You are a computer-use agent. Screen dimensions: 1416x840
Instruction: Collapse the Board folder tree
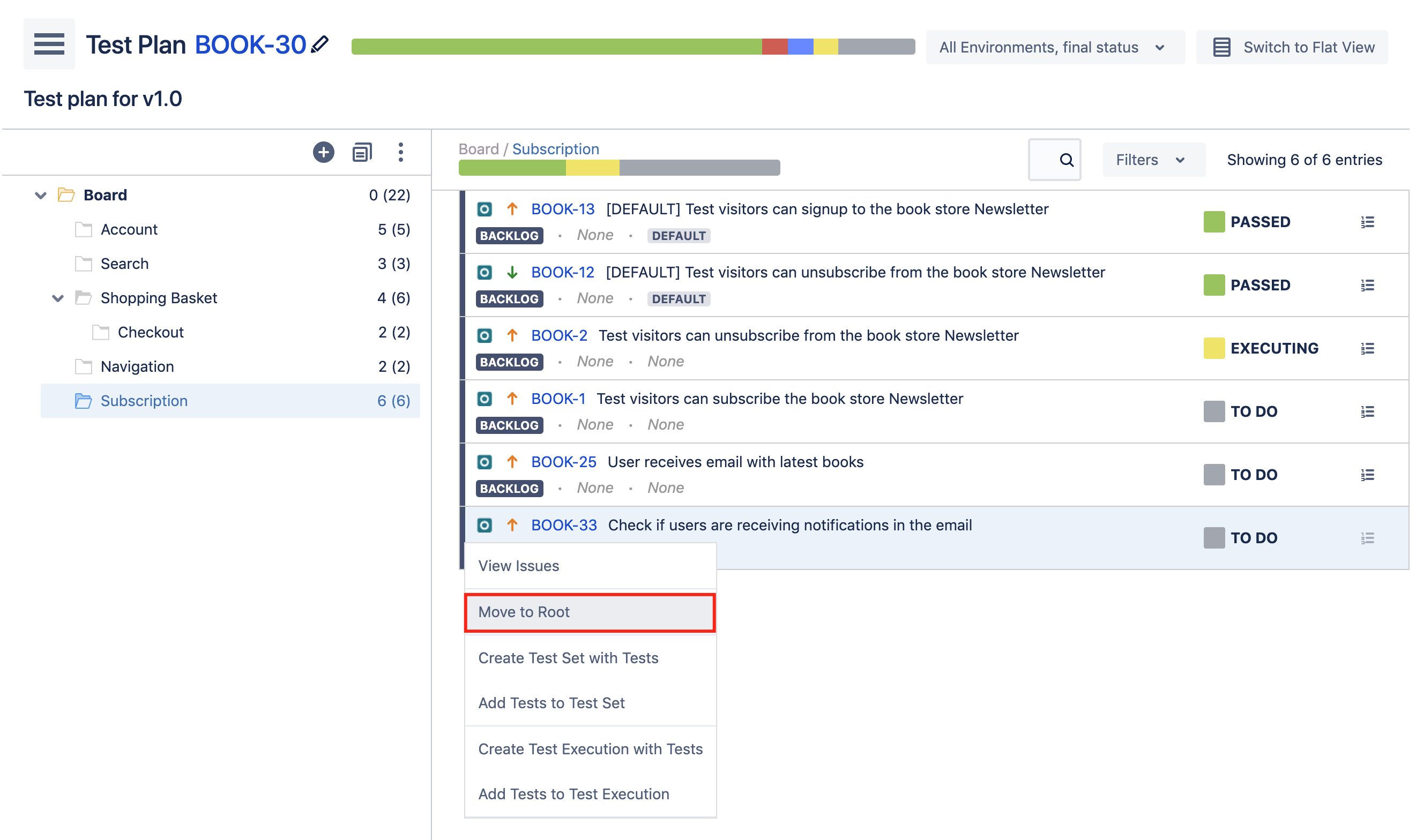(x=40, y=196)
